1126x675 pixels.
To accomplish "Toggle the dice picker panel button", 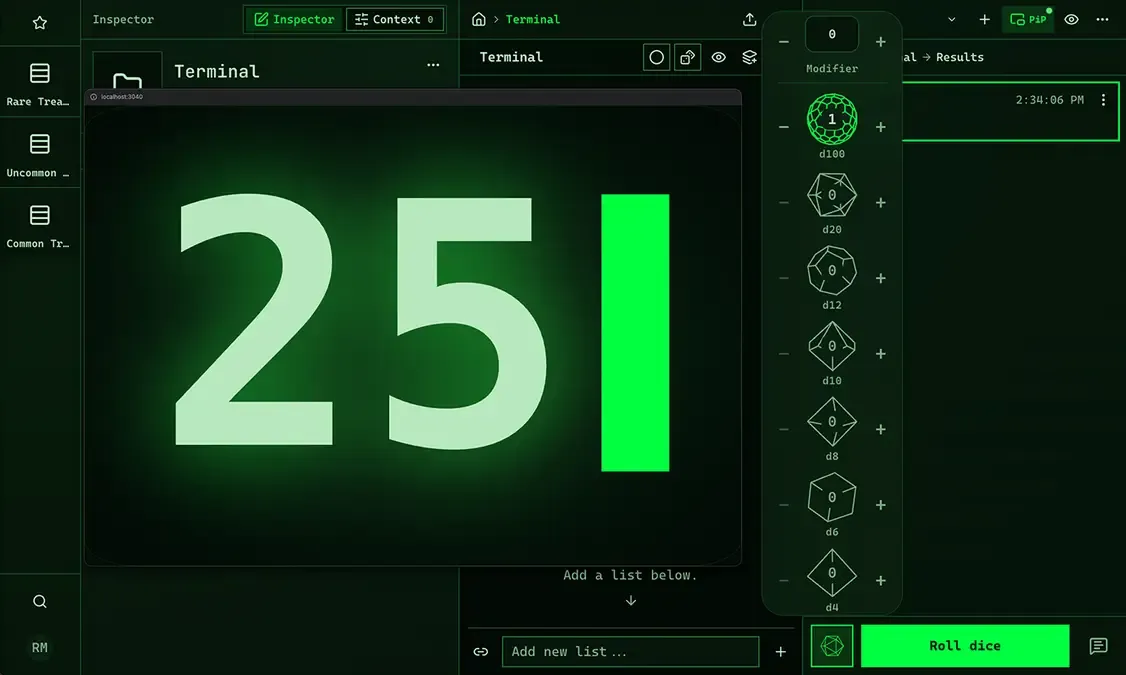I will tap(832, 646).
